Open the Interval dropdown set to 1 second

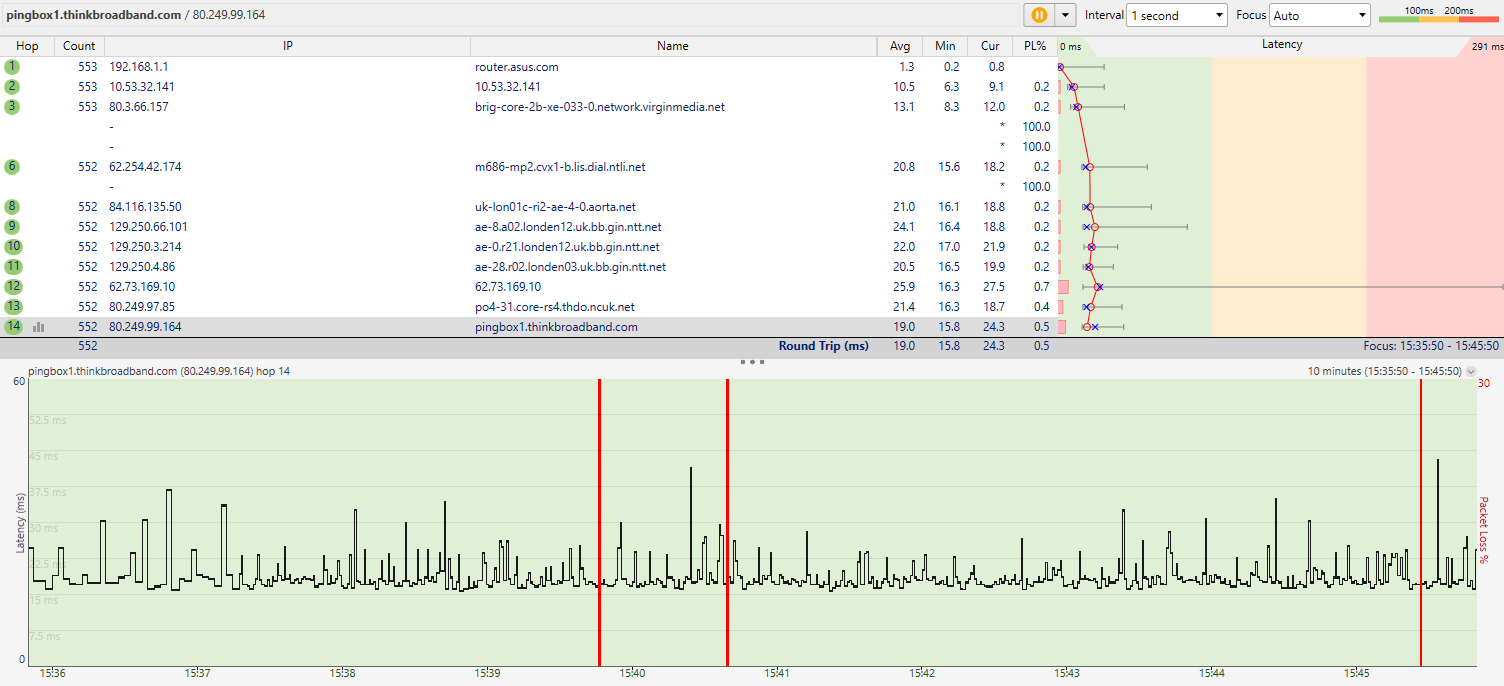tap(1177, 15)
